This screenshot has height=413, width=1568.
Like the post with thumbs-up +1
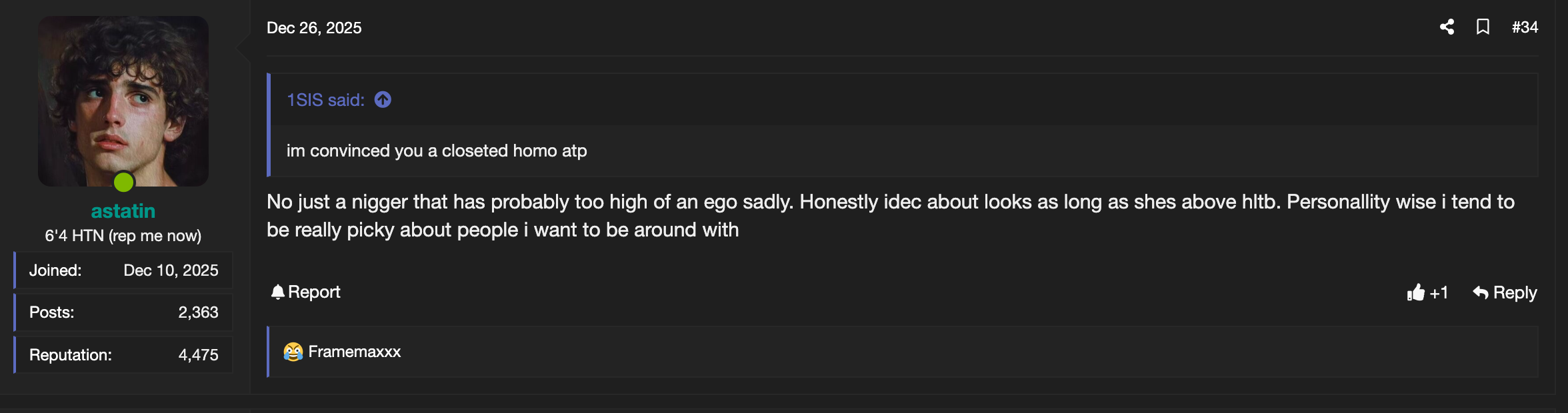click(x=1427, y=292)
